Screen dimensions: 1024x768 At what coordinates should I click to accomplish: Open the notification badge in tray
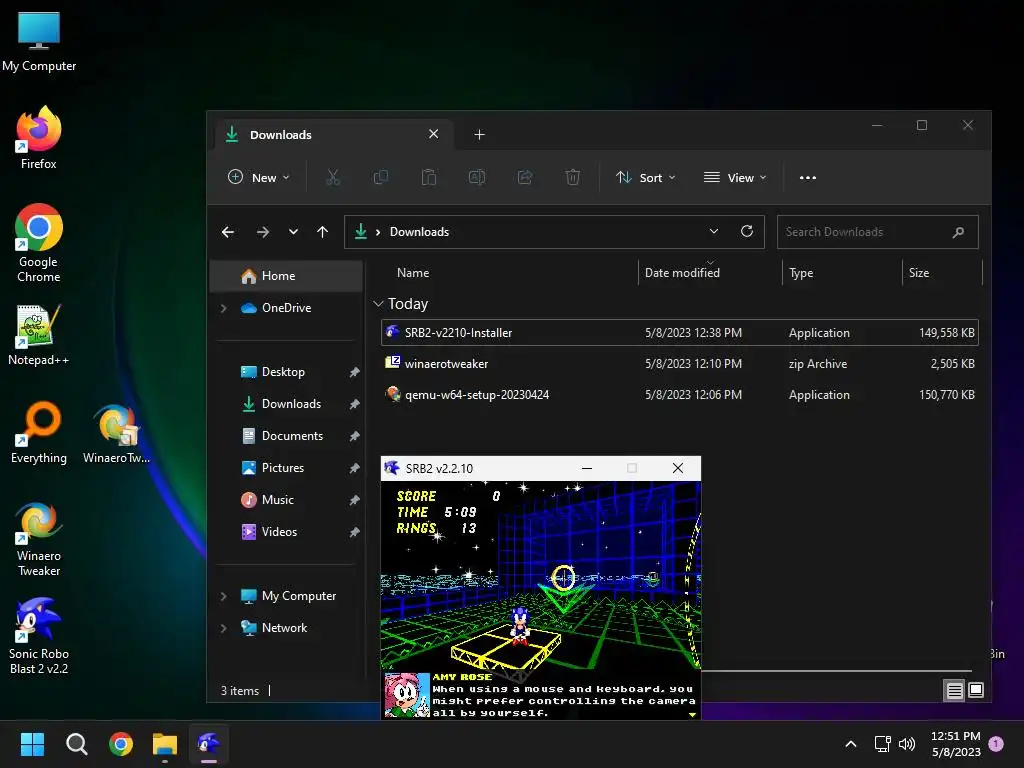pyautogui.click(x=996, y=743)
